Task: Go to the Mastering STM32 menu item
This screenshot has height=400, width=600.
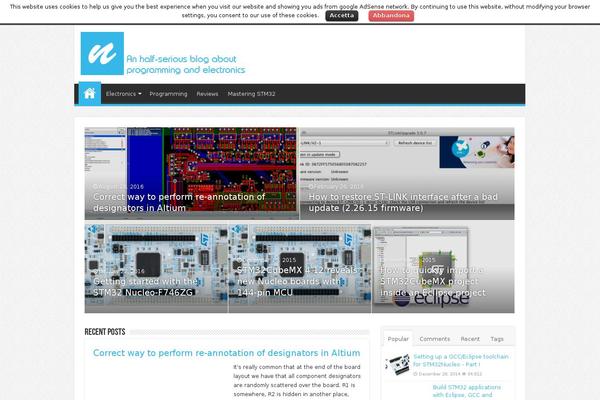Action: coord(251,94)
